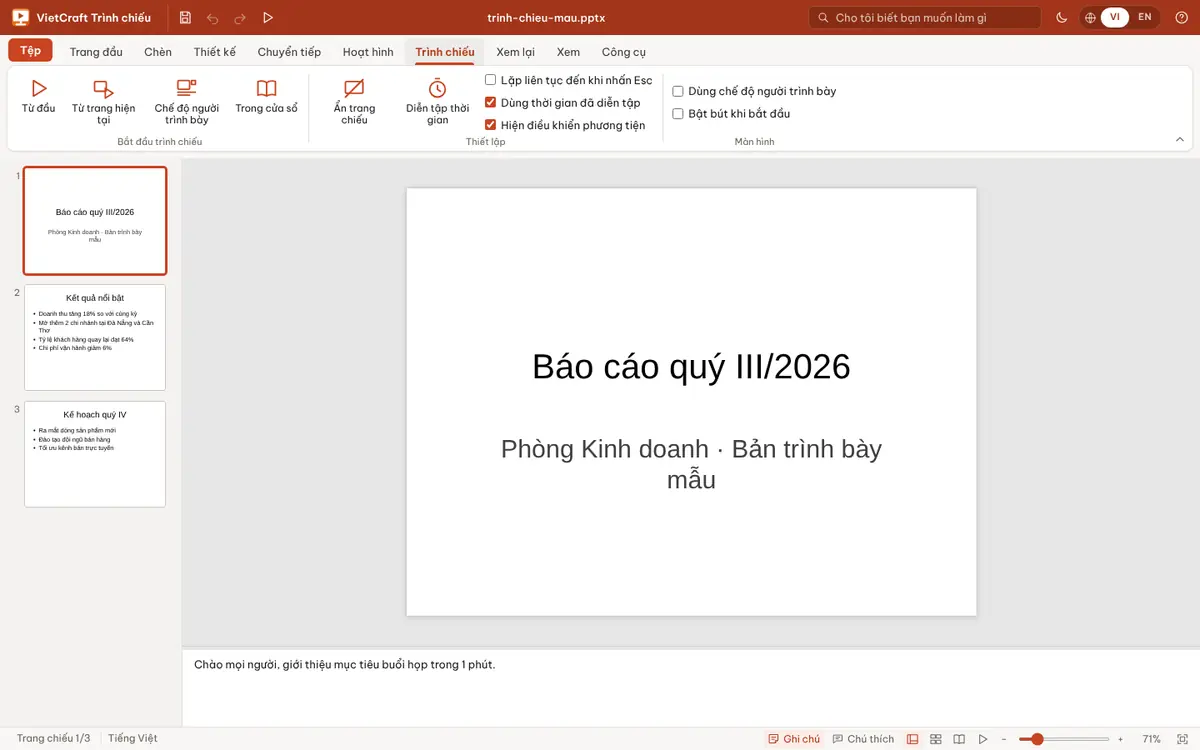Click Ẩn trang chiếu to hide slide
The width and height of the screenshot is (1200, 750).
click(354, 102)
